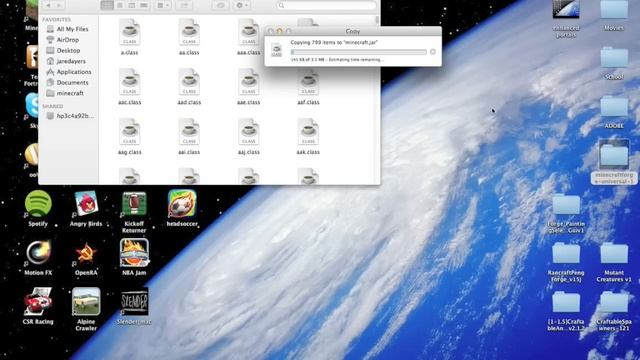The width and height of the screenshot is (640, 360).
Task: Click the Finder share button
Action: 184,5
